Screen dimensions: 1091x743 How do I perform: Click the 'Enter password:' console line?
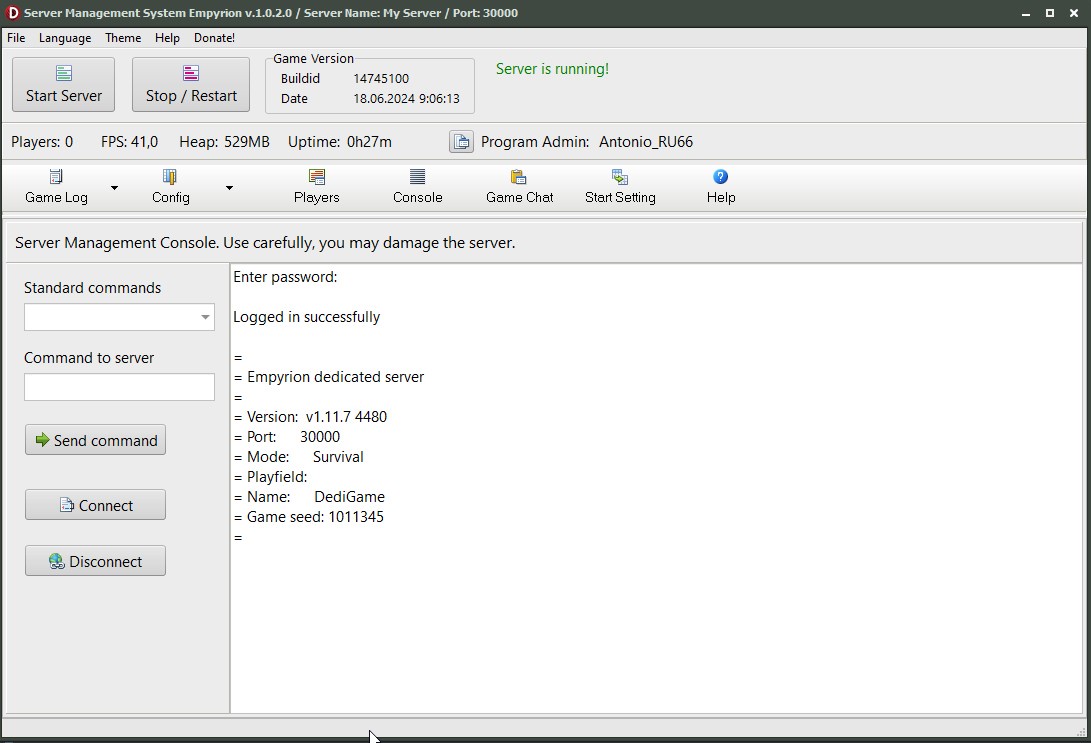click(x=285, y=277)
